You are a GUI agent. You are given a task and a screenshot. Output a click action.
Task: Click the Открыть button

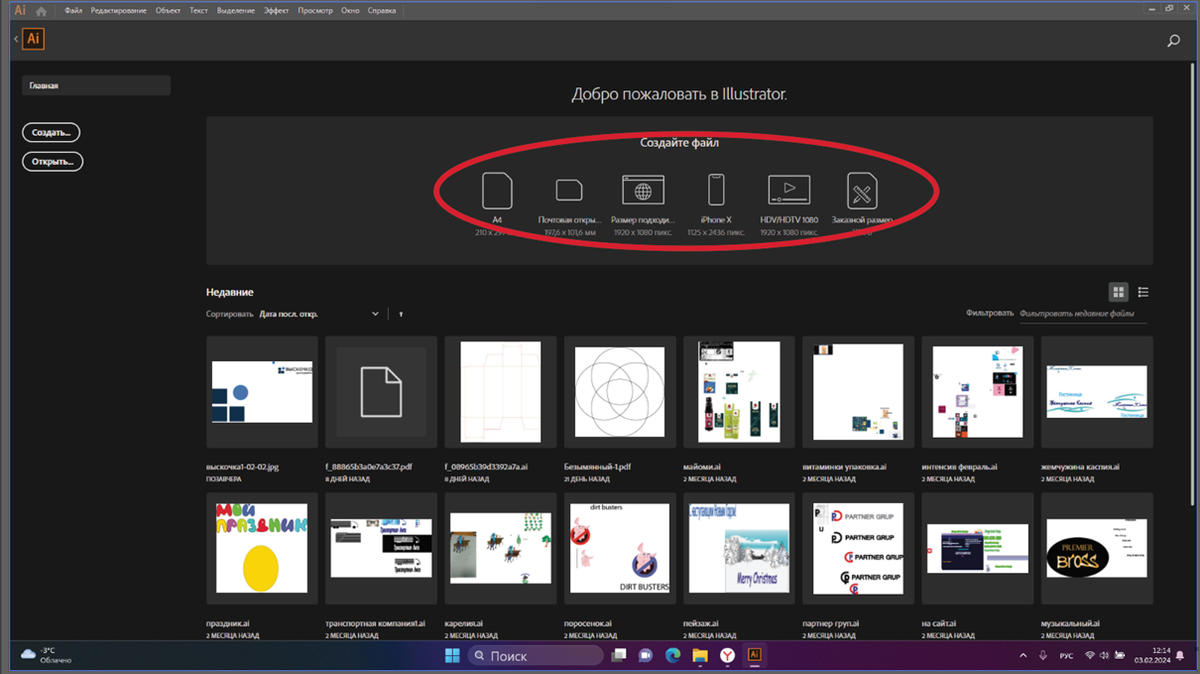point(53,161)
